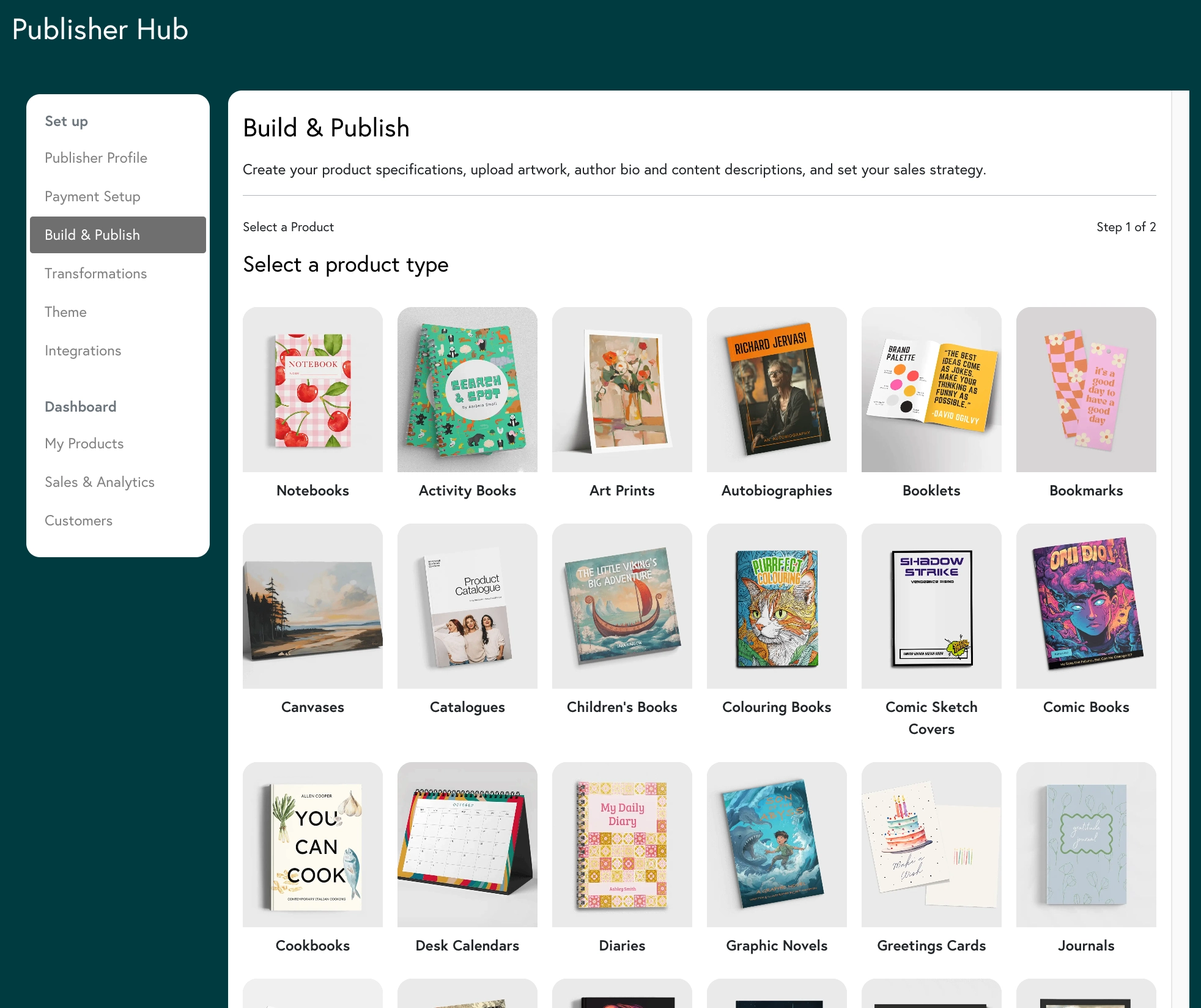The image size is (1201, 1008).
Task: Click the Graphic Novels label
Action: (777, 946)
